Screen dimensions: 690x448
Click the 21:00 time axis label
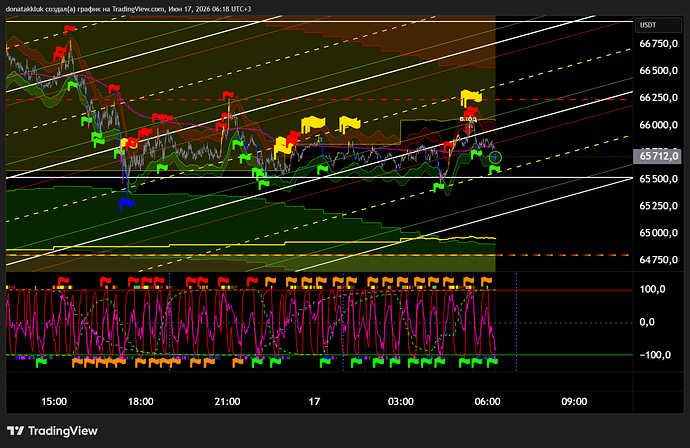[227, 402]
